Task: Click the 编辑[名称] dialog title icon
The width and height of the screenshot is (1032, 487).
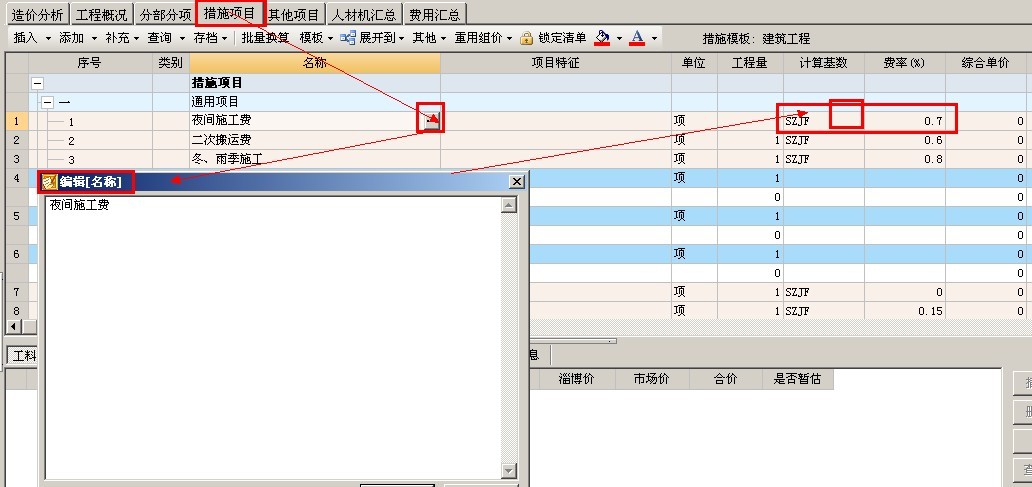Action: [x=49, y=182]
